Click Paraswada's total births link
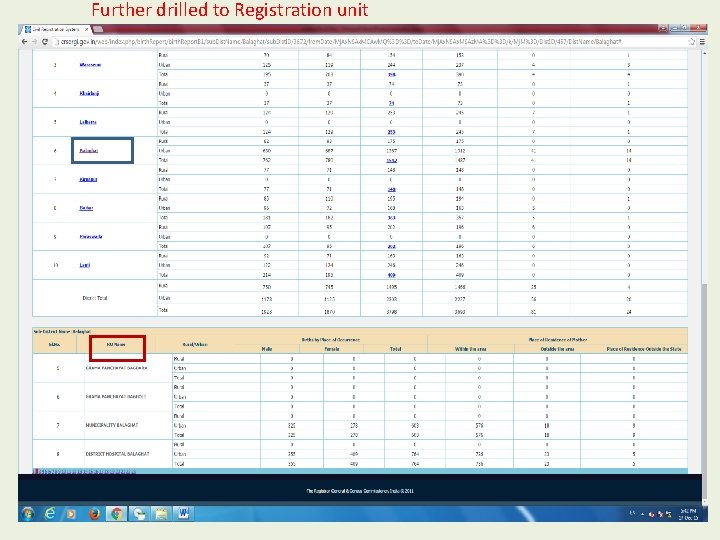720x540 pixels. click(x=391, y=247)
